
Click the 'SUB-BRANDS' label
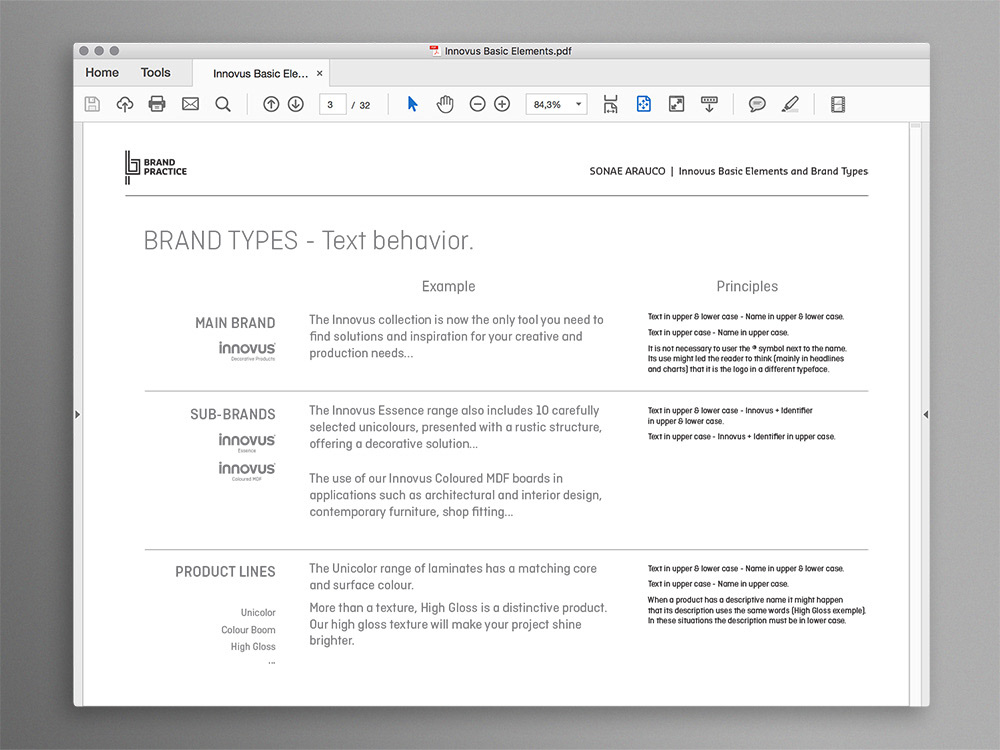tap(233, 415)
